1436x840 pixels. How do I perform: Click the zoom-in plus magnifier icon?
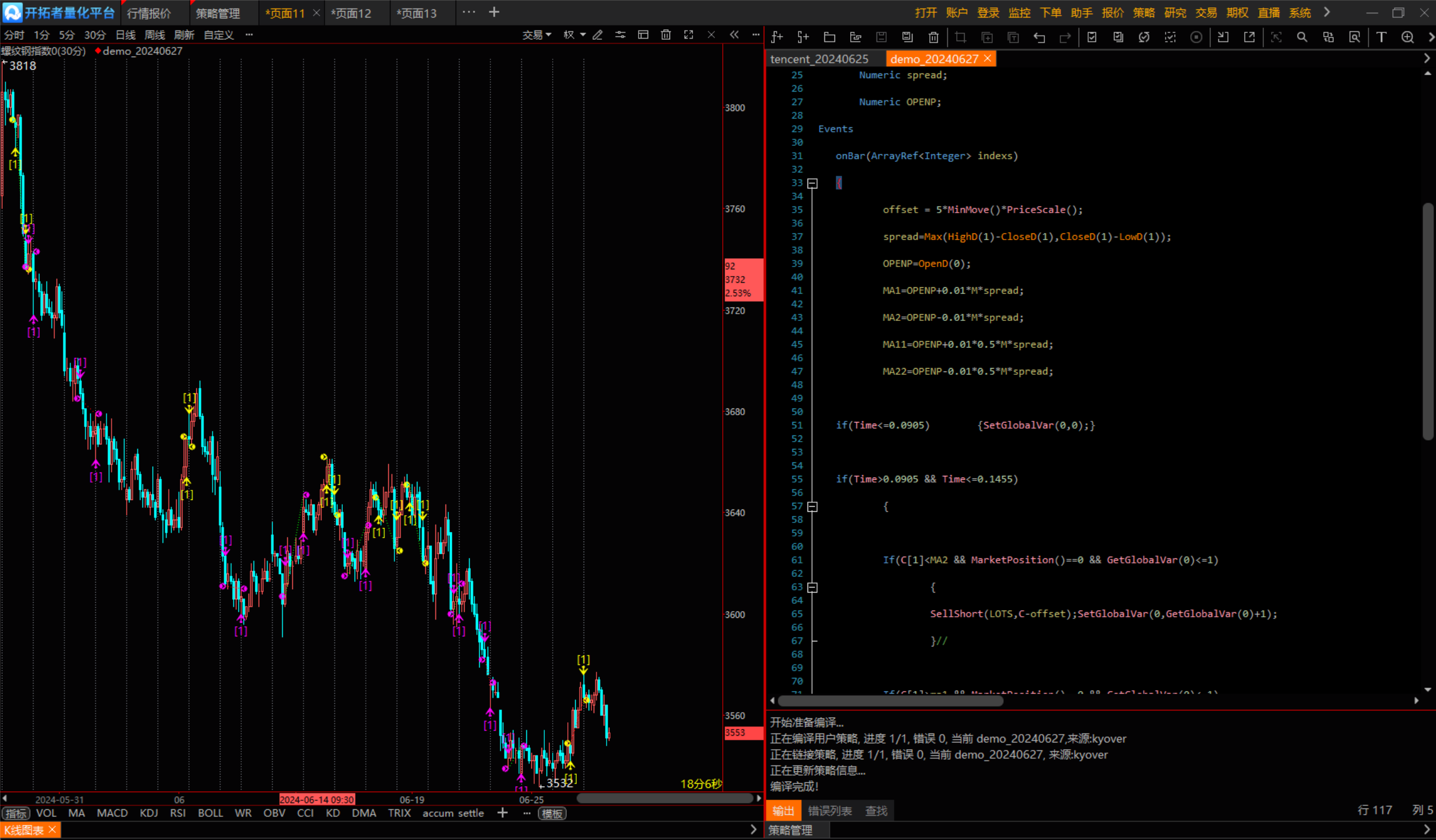(x=1407, y=37)
